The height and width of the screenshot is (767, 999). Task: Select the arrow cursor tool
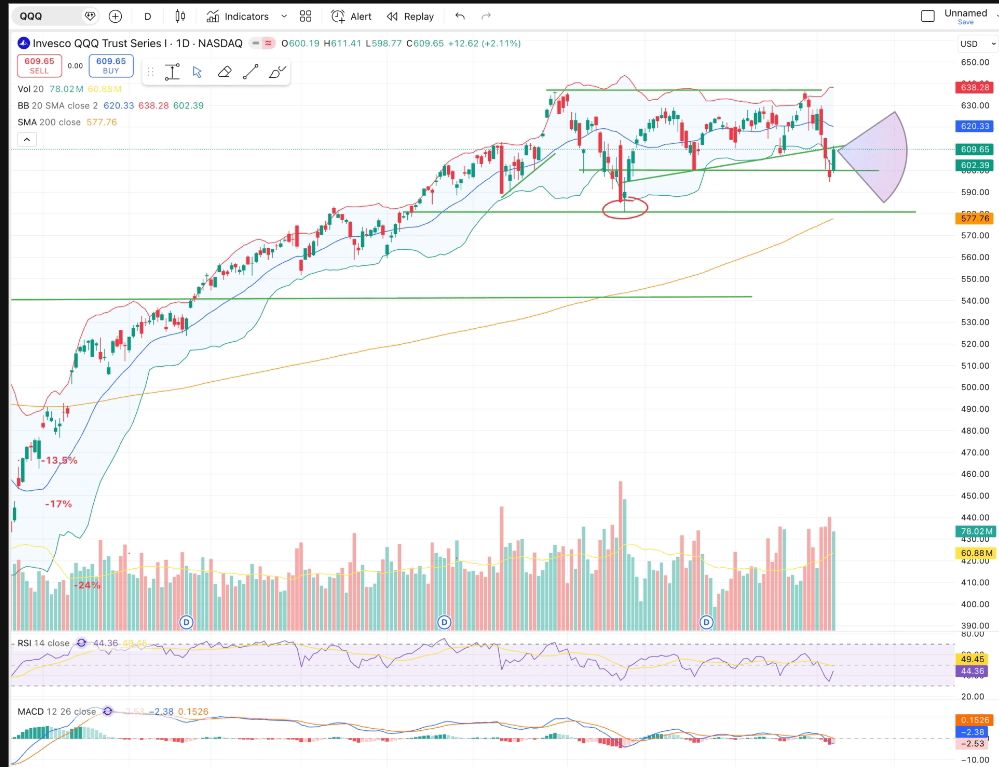coord(198,72)
